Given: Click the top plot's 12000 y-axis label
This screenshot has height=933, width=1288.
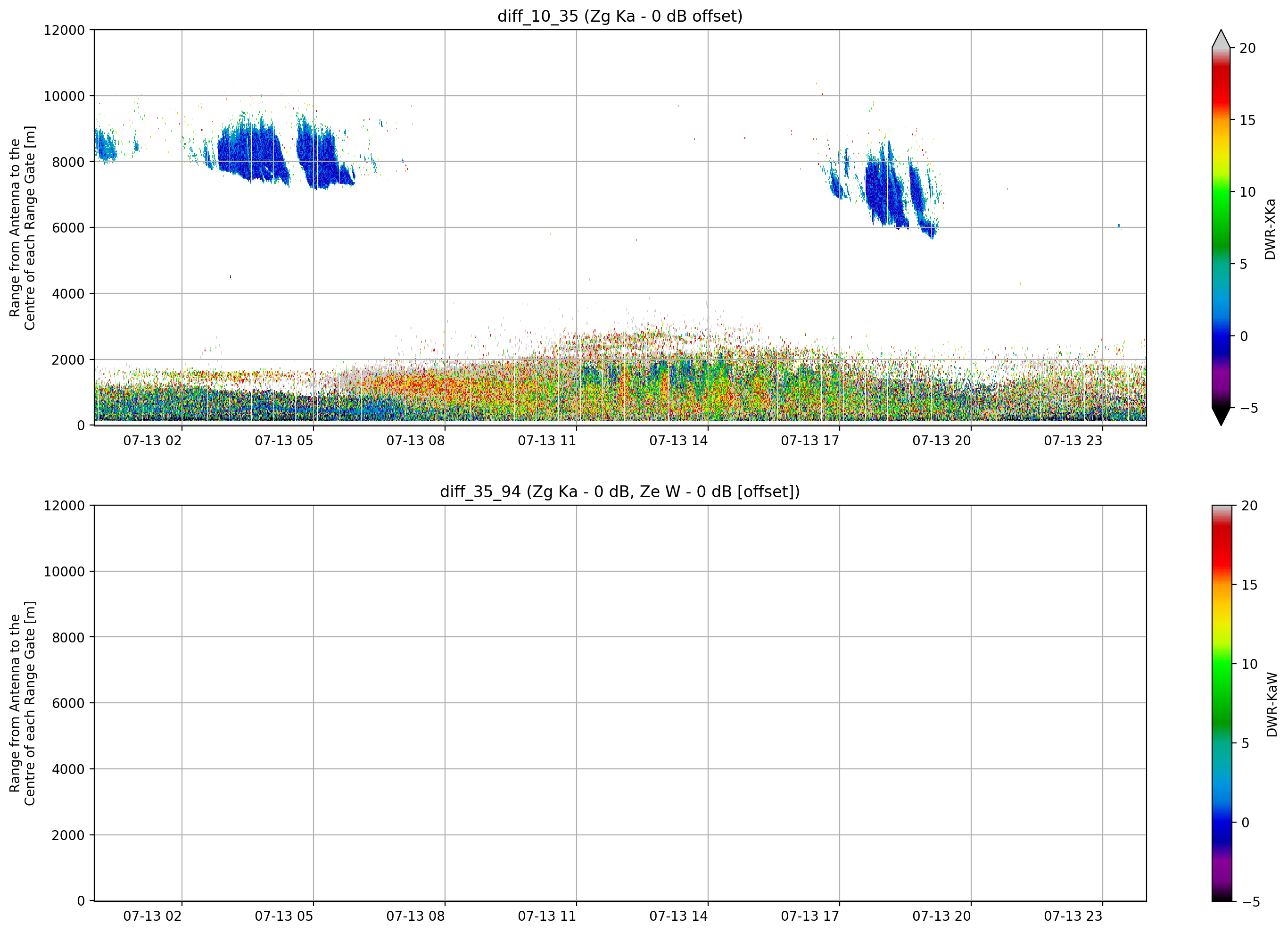Looking at the screenshot, I should (64, 30).
